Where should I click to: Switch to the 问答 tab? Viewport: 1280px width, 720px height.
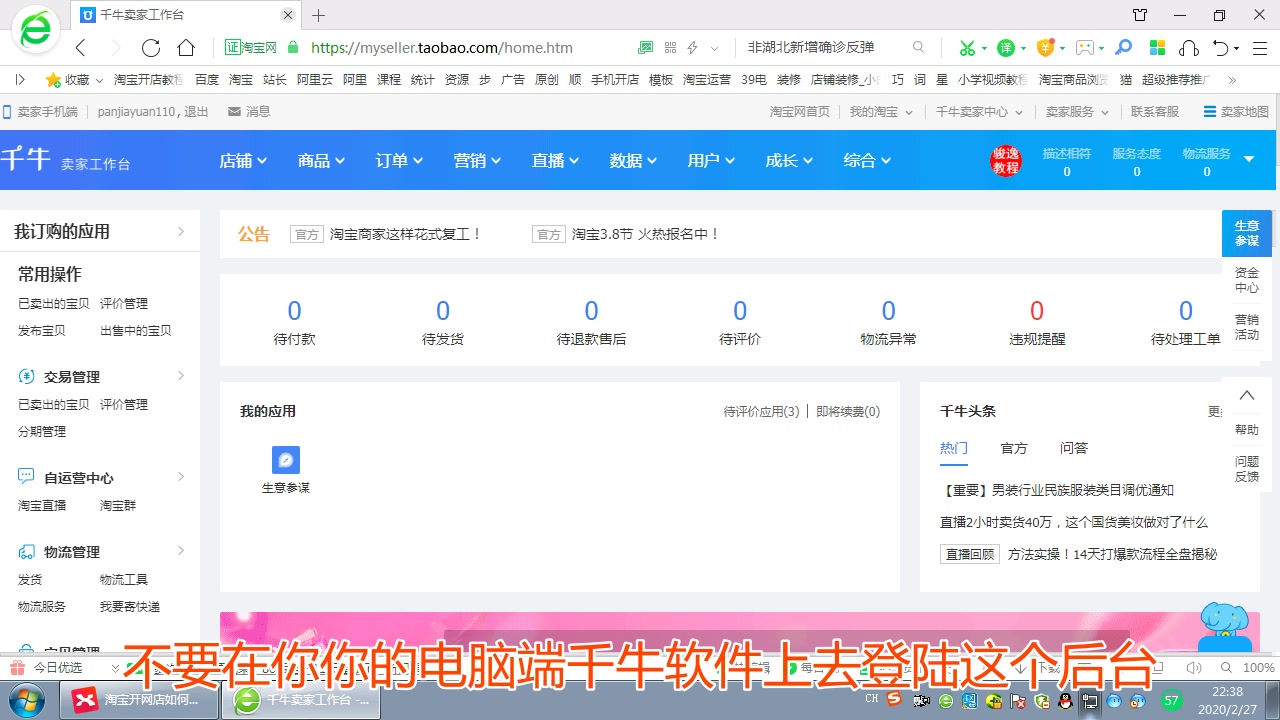click(1074, 448)
